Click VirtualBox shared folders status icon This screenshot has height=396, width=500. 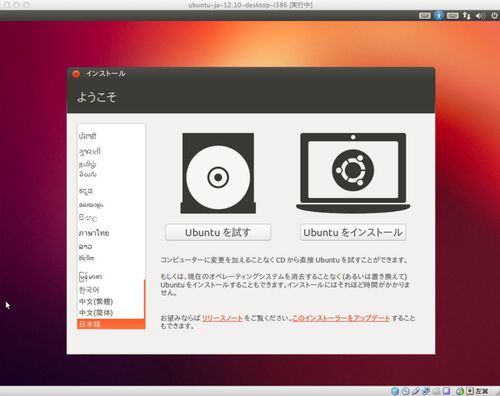[436, 391]
